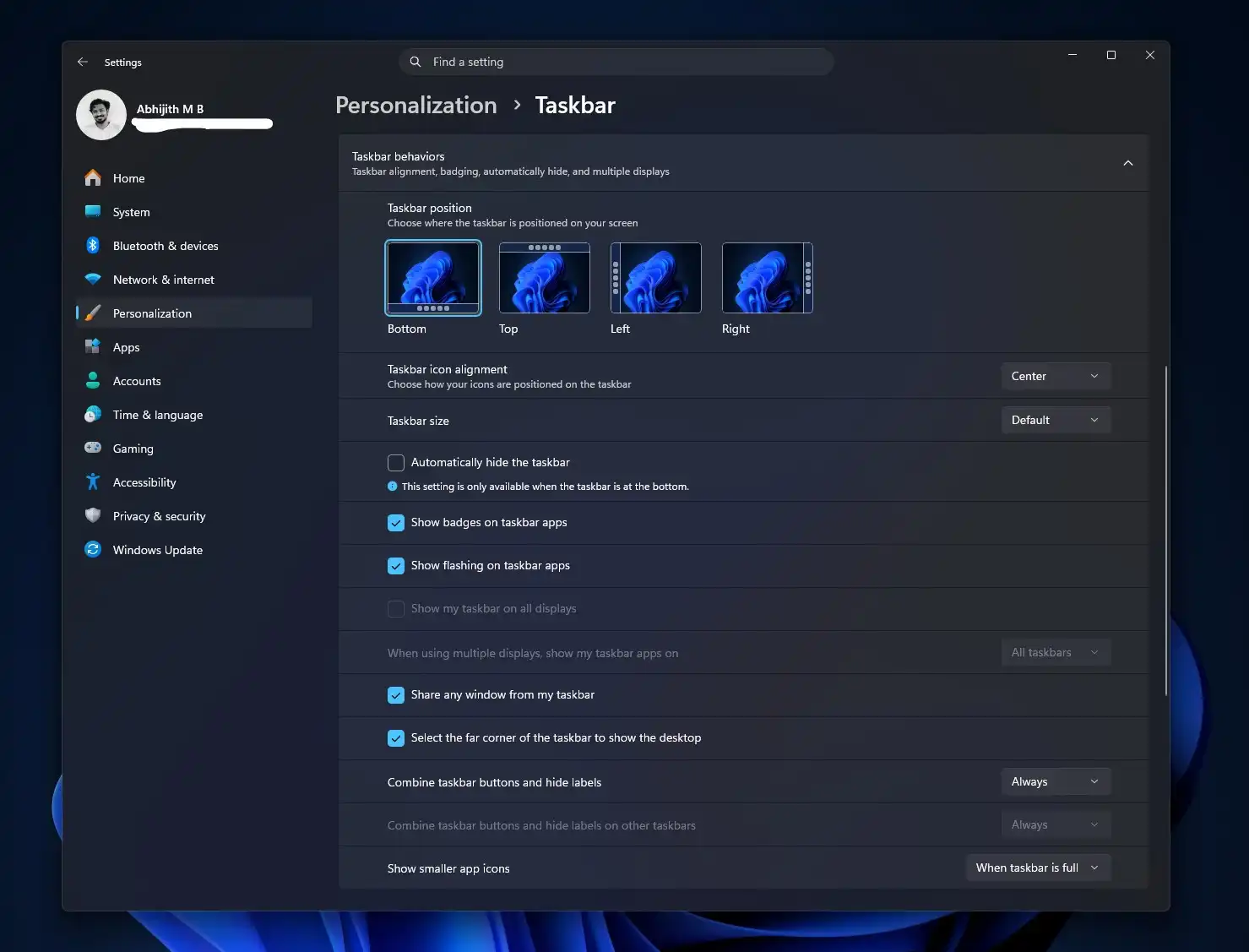Open the Taskbar size Default dropdown

[1056, 420]
